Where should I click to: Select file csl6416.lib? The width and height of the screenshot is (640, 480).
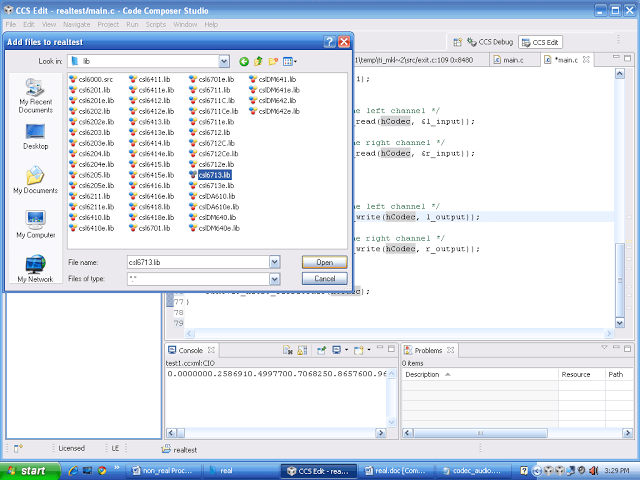(x=150, y=185)
